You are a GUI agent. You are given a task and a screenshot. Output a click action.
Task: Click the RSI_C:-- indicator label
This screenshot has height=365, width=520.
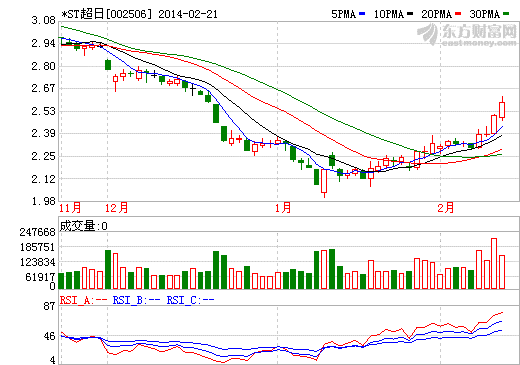click(190, 300)
